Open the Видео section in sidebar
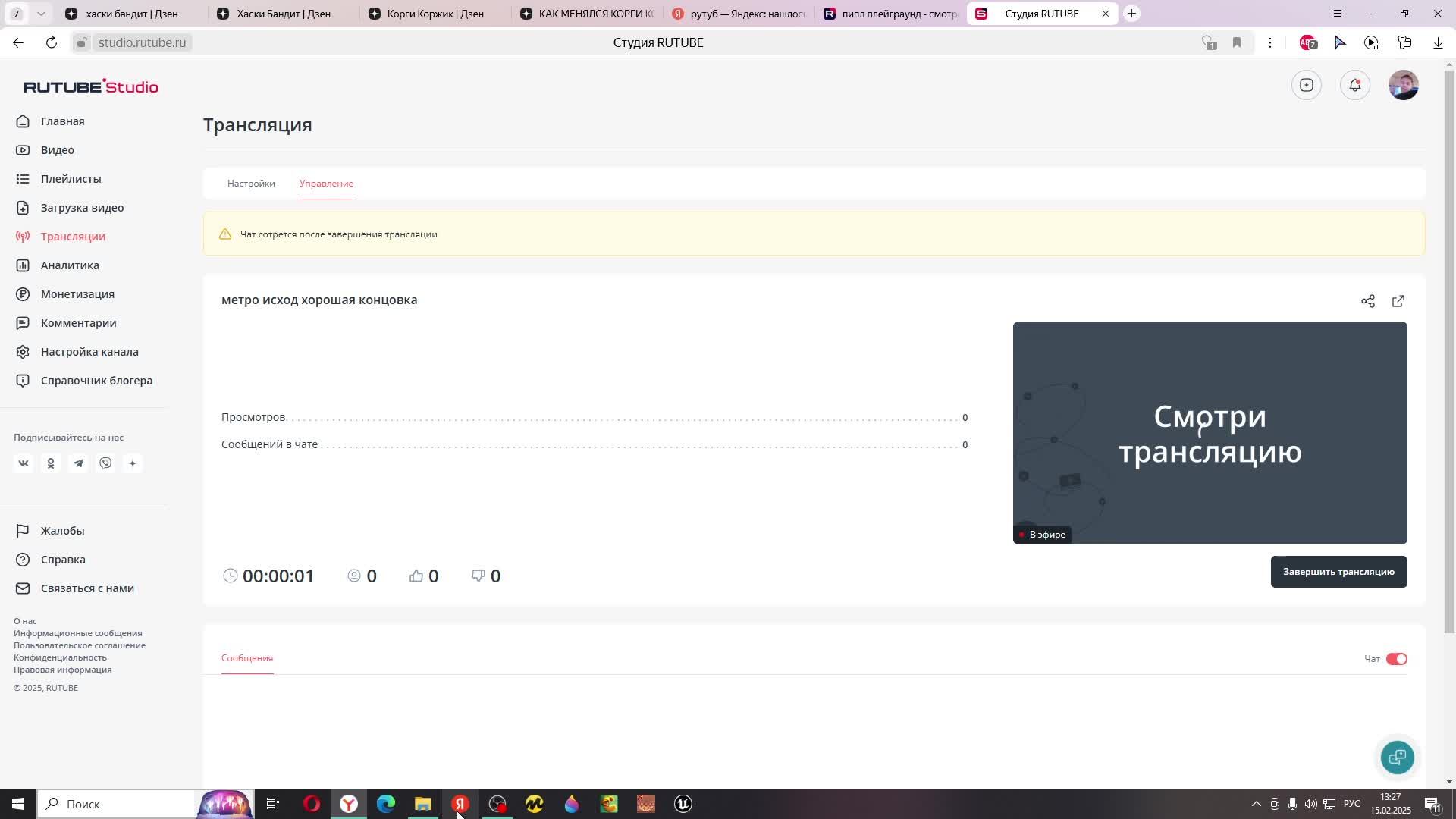This screenshot has width=1456, height=819. (x=57, y=150)
